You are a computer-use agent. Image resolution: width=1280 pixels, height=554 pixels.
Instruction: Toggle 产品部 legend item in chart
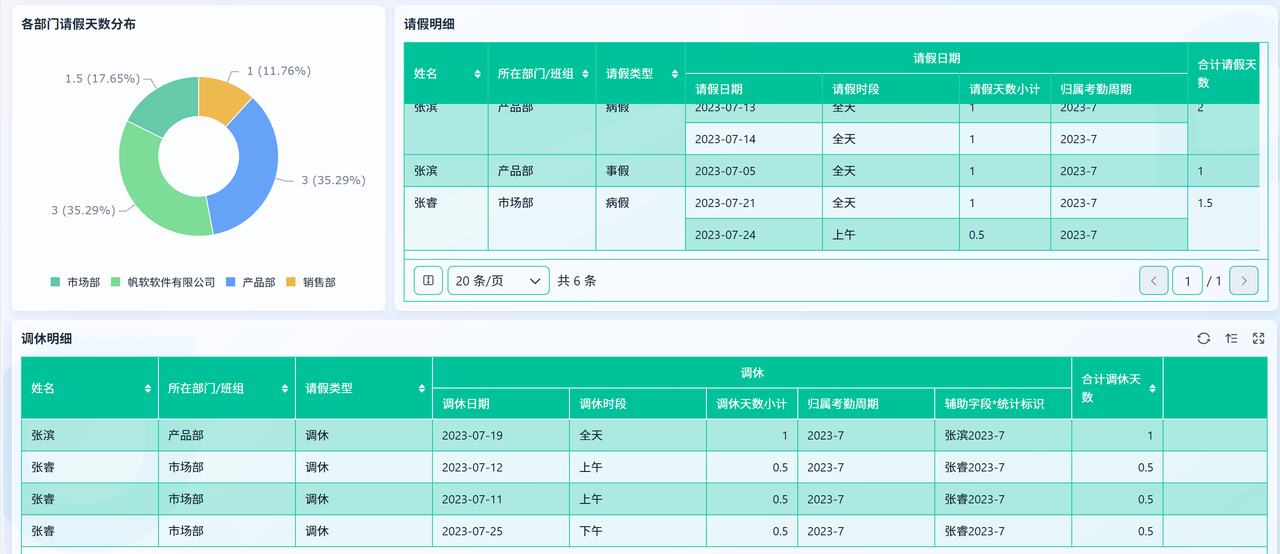point(251,282)
